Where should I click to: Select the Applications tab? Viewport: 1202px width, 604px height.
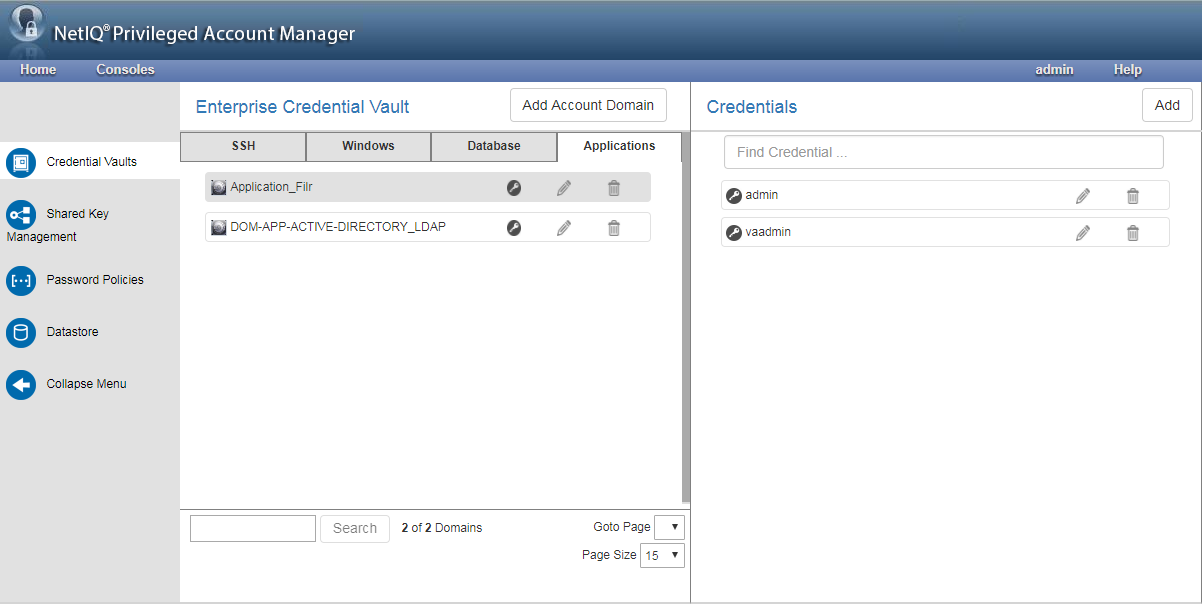click(x=619, y=146)
